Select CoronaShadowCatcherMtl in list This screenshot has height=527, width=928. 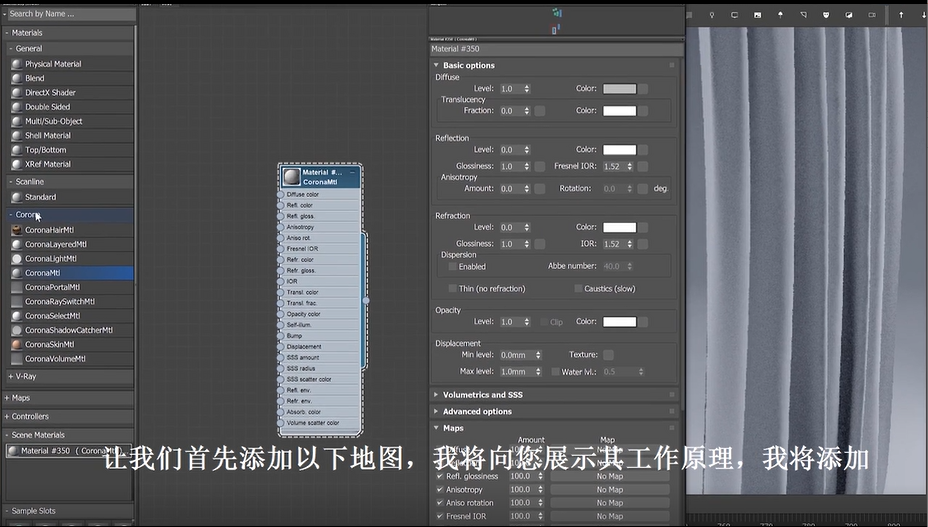pyautogui.click(x=71, y=330)
